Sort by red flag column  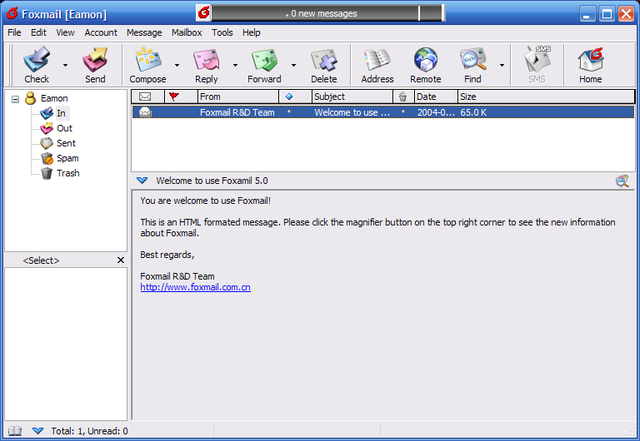[181, 97]
